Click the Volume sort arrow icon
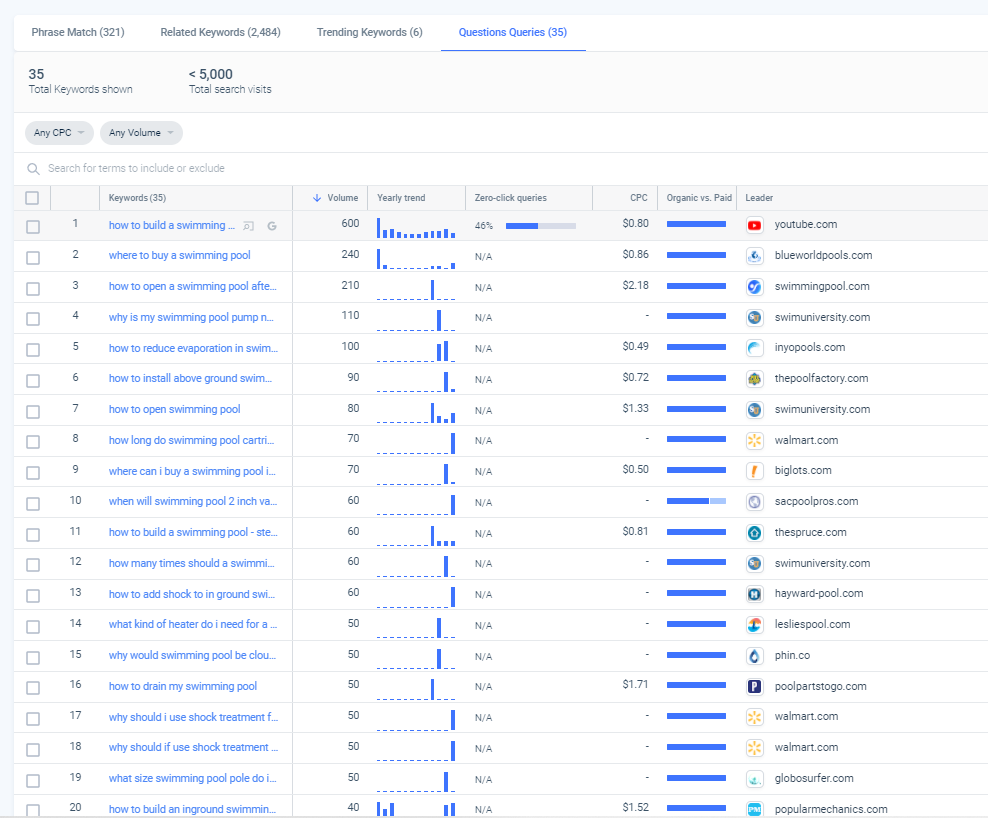Screen dimensions: 988x818 (x=317, y=198)
